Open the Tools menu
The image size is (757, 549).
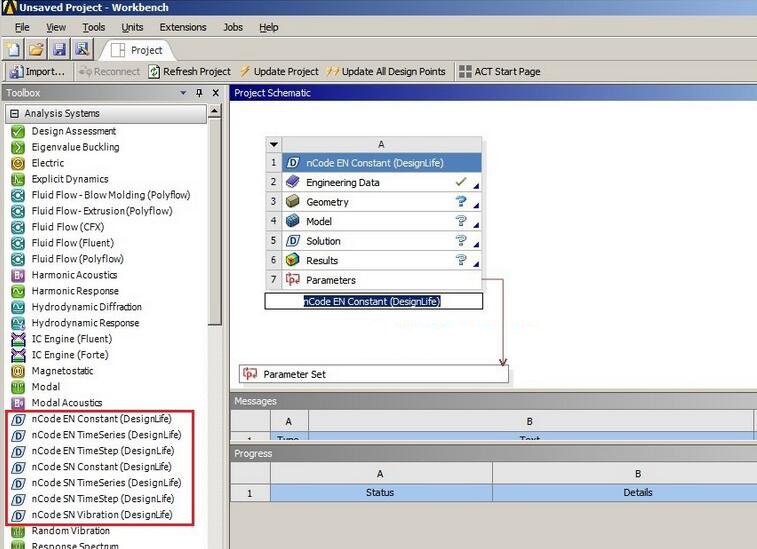tap(94, 28)
